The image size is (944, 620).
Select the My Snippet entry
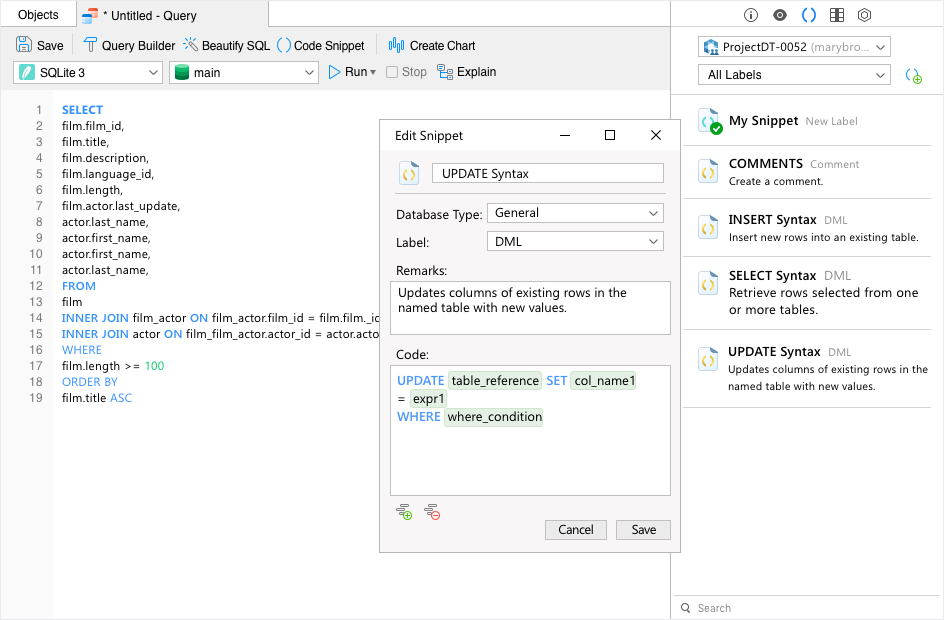(x=807, y=121)
